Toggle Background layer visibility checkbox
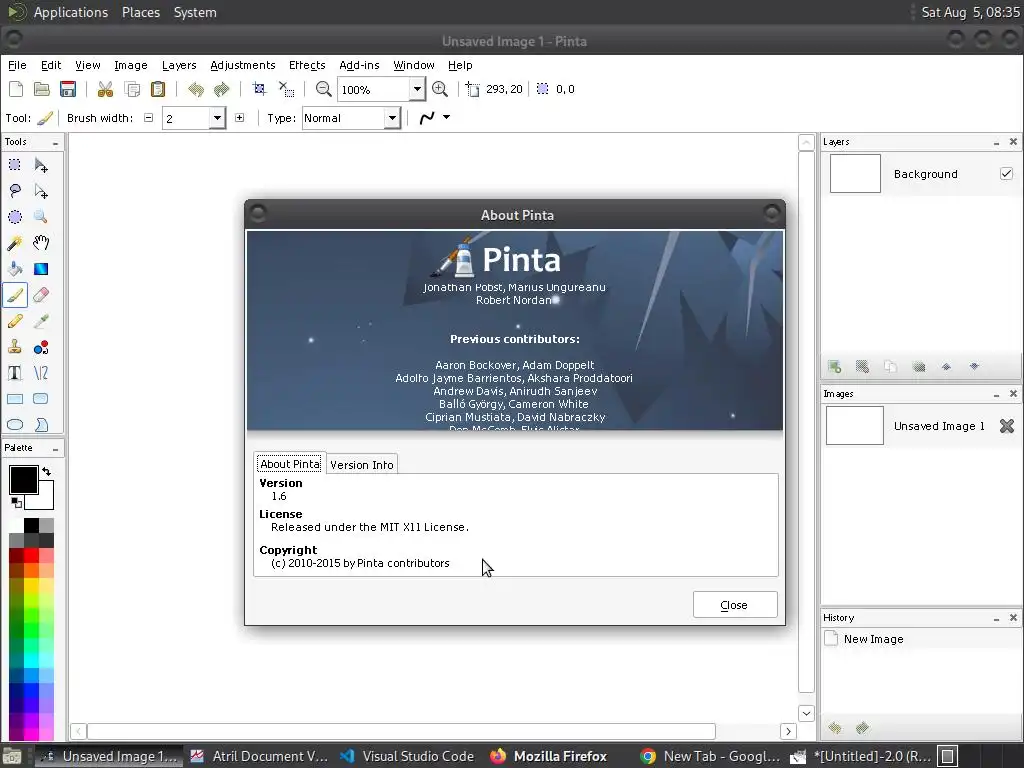Screen dimensions: 1024x768 1006,174
